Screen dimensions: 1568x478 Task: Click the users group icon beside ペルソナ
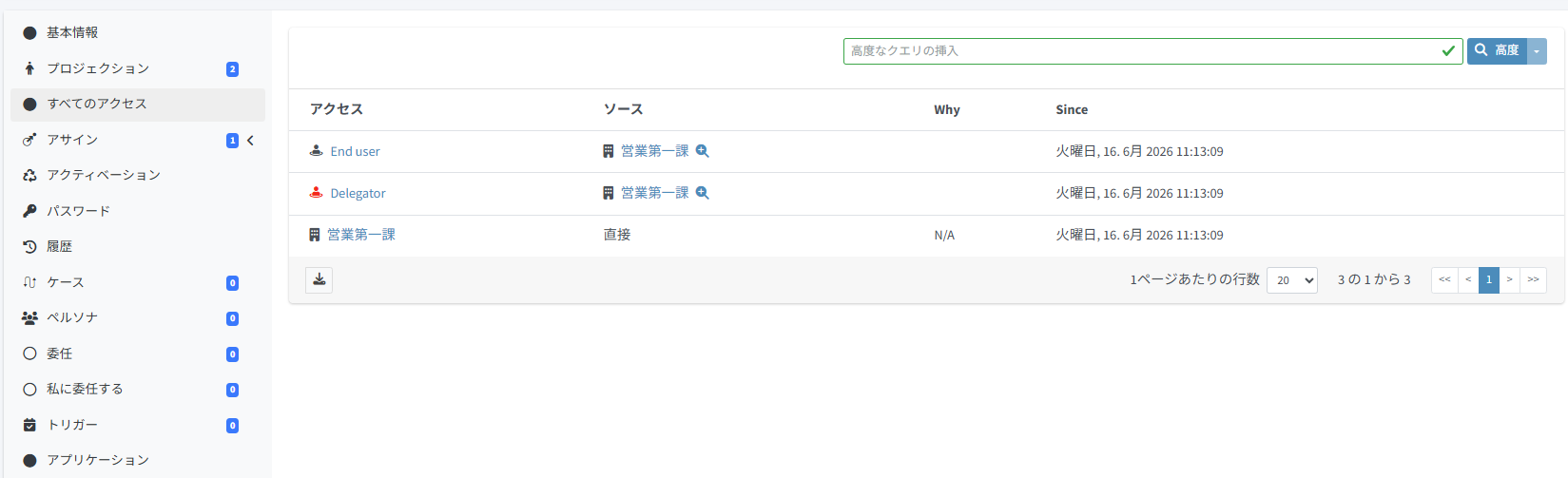pos(29,318)
